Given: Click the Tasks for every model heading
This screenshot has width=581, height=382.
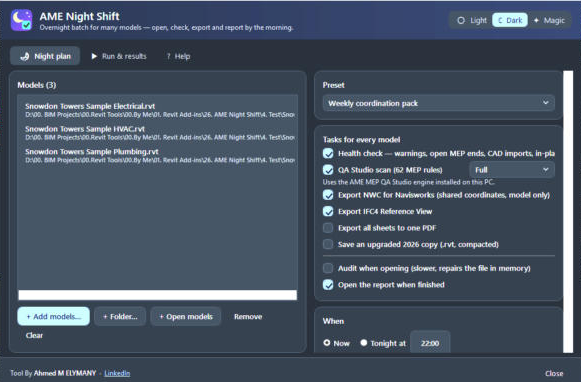Looking at the screenshot, I should point(361,140).
